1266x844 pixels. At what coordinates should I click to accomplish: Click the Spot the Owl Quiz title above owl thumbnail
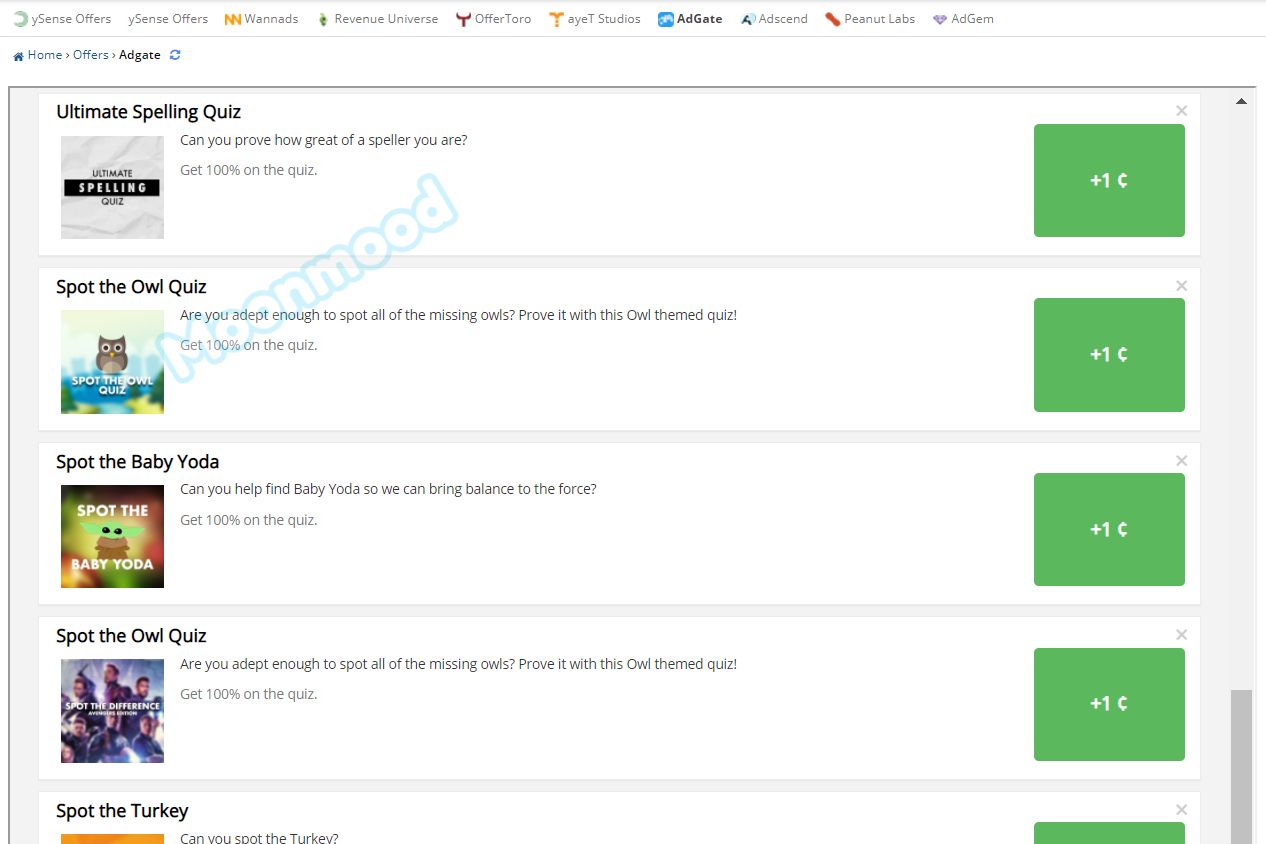click(x=131, y=287)
